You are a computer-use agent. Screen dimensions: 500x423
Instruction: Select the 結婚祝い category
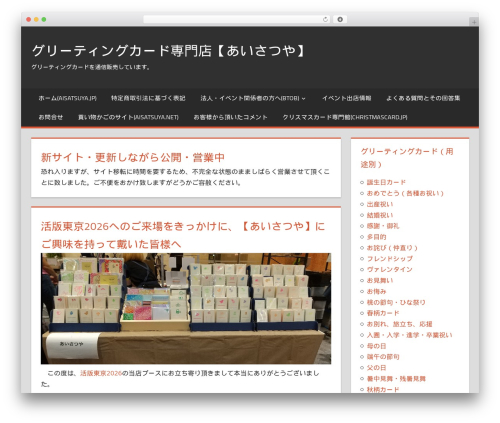click(x=380, y=215)
